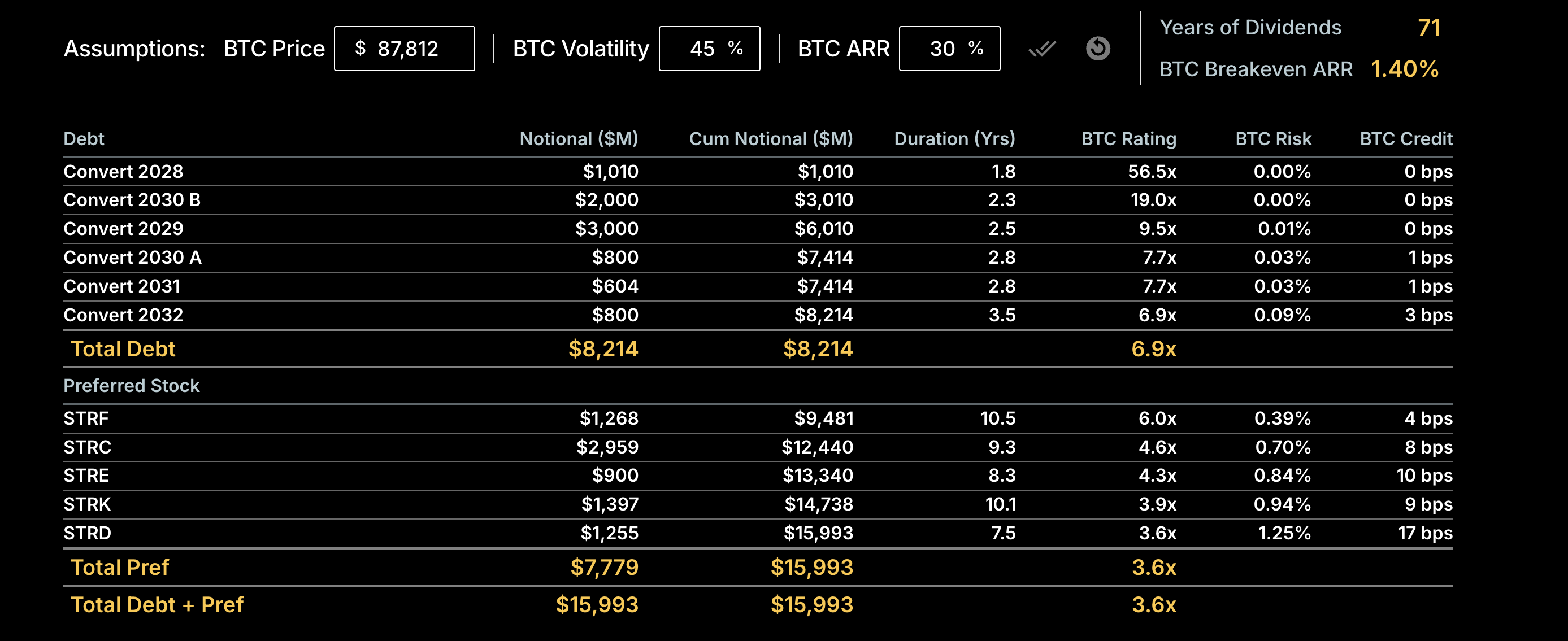Click the Preferred Stock section header
The image size is (1568, 641).
131,386
